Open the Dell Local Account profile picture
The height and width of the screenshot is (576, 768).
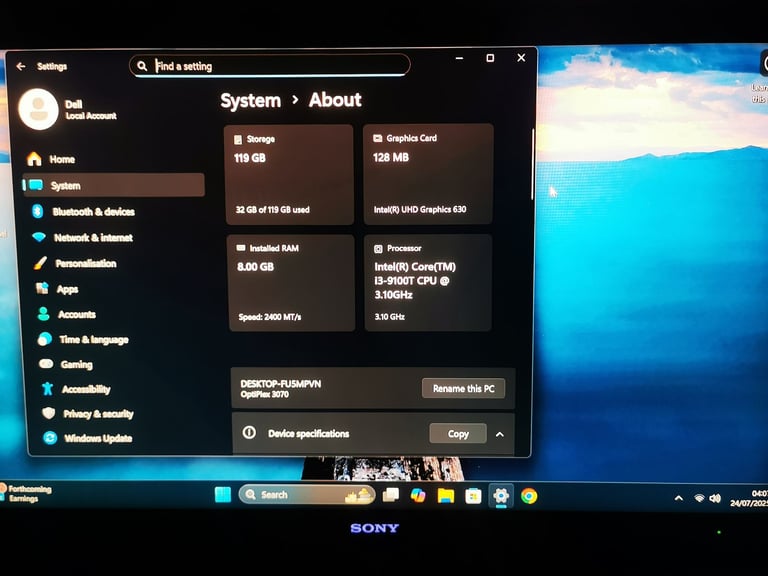click(x=38, y=109)
